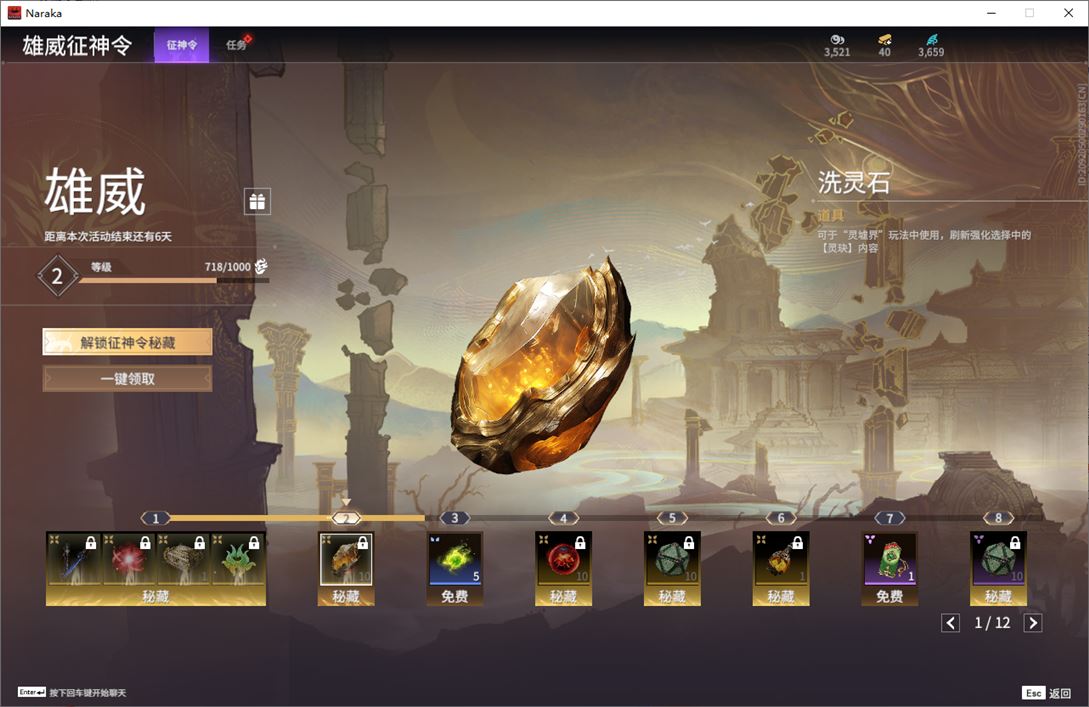1089x707 pixels.
Task: Click the level 7 marker on reward track
Action: pos(890,518)
